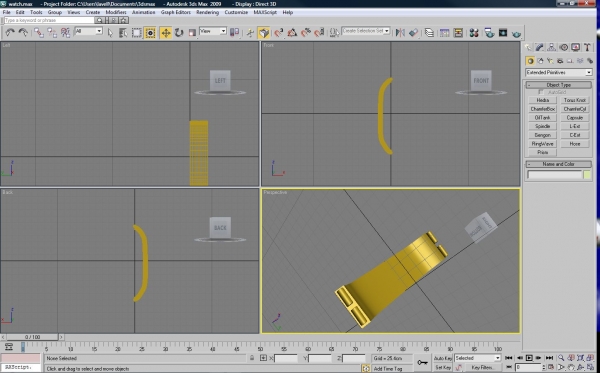The image size is (600, 373).
Task: Open the File menu
Action: point(7,12)
